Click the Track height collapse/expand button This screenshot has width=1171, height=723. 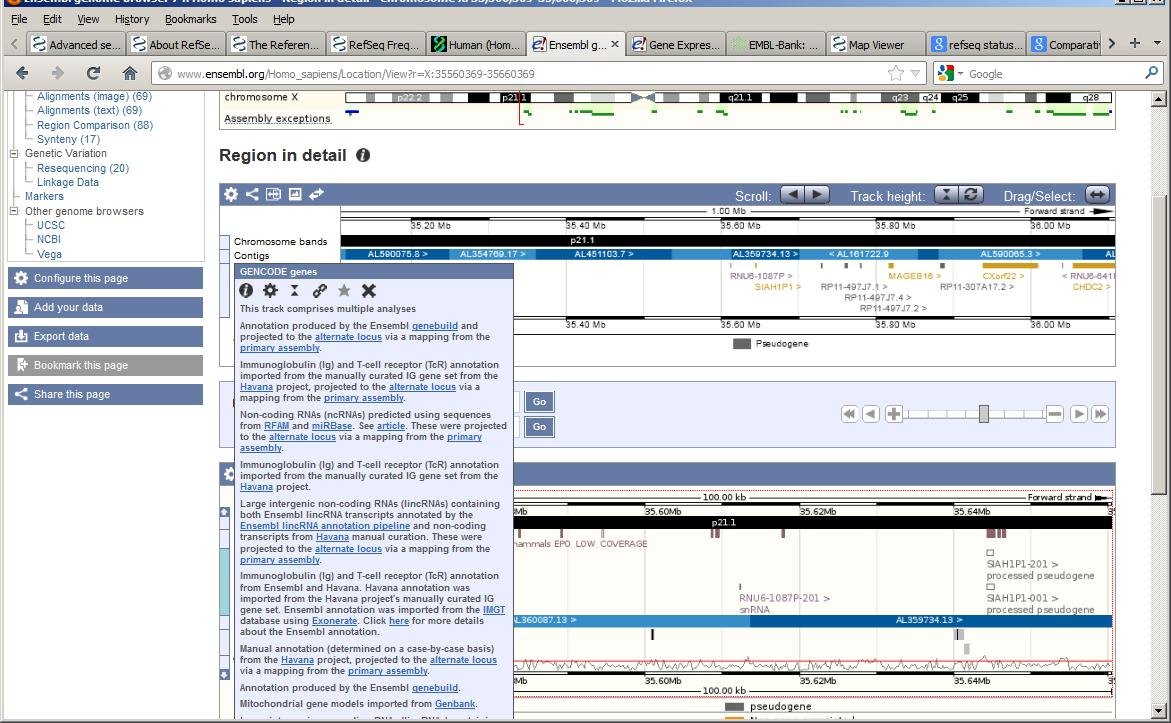(x=945, y=195)
